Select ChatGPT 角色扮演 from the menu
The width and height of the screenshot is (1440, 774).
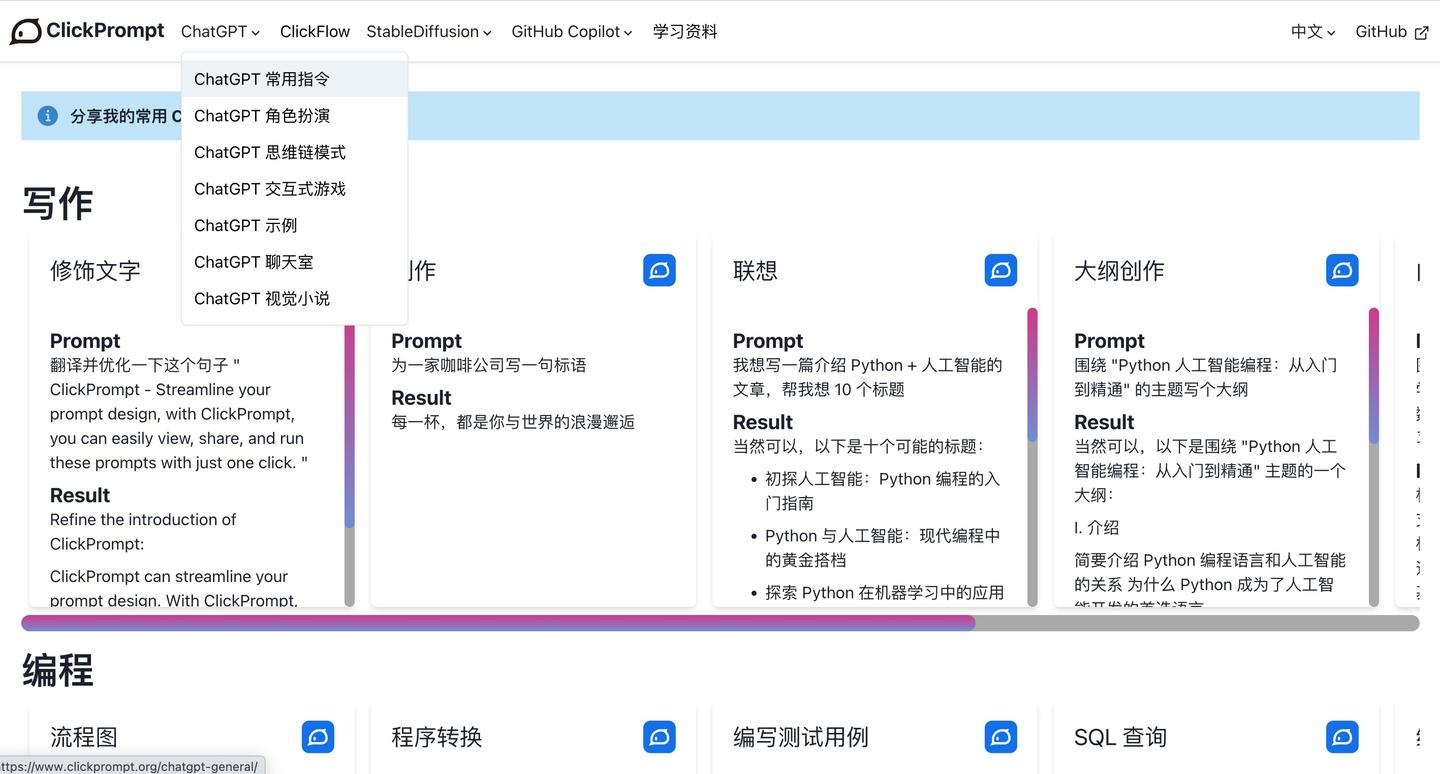point(261,115)
